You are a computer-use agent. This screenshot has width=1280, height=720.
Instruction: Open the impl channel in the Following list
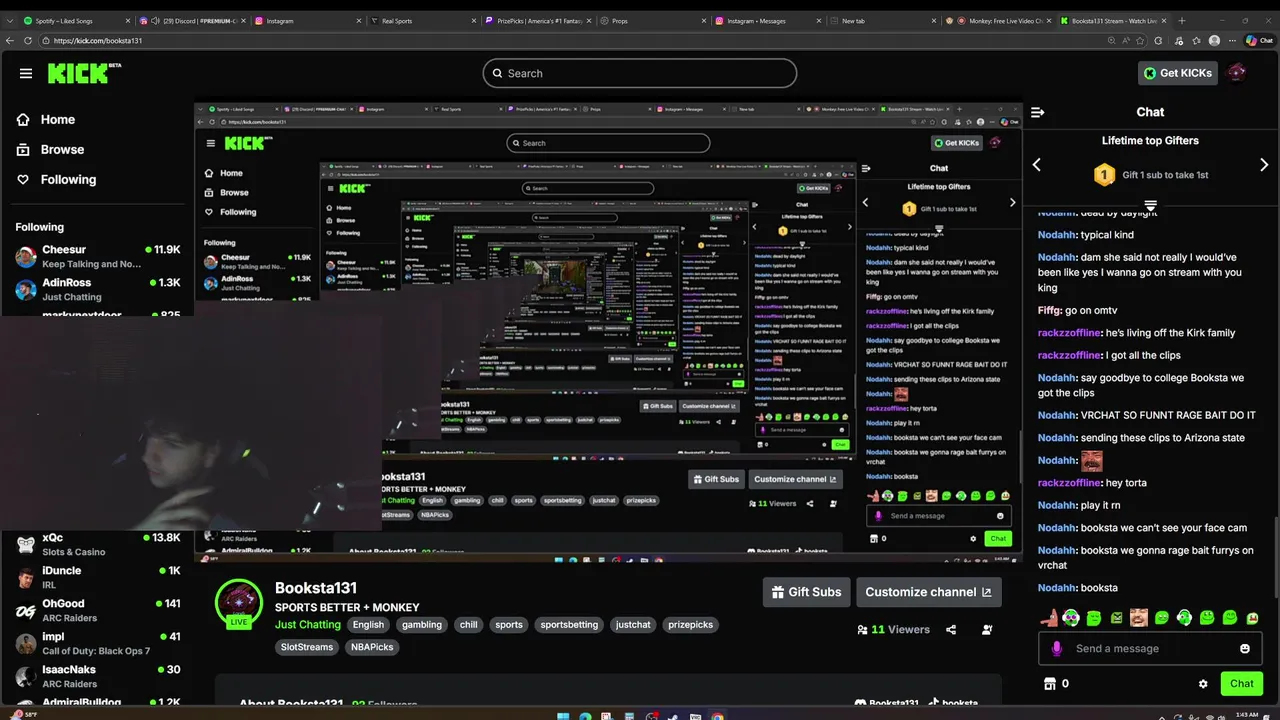coord(97,643)
